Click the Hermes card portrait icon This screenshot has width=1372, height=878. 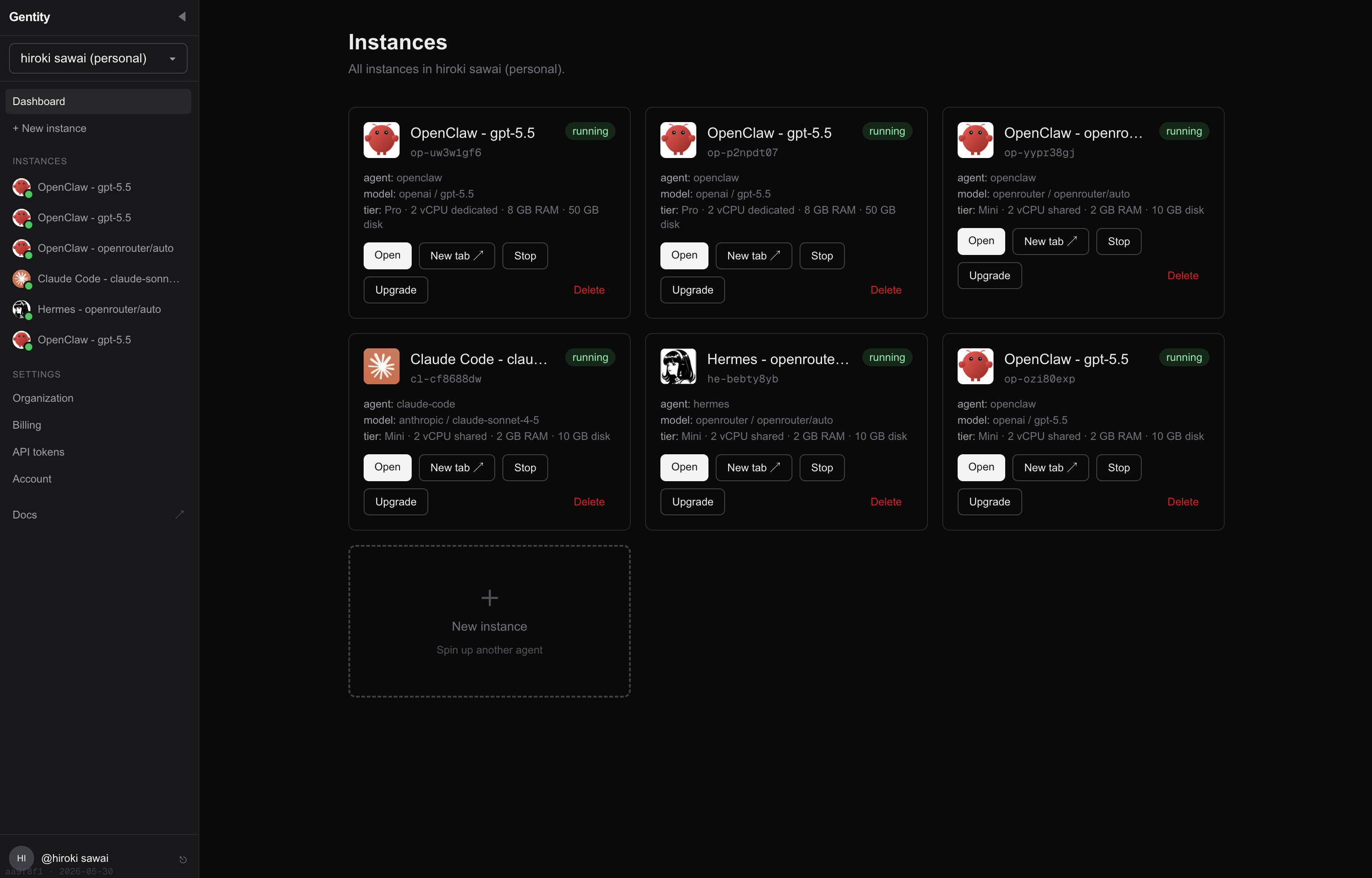click(678, 366)
